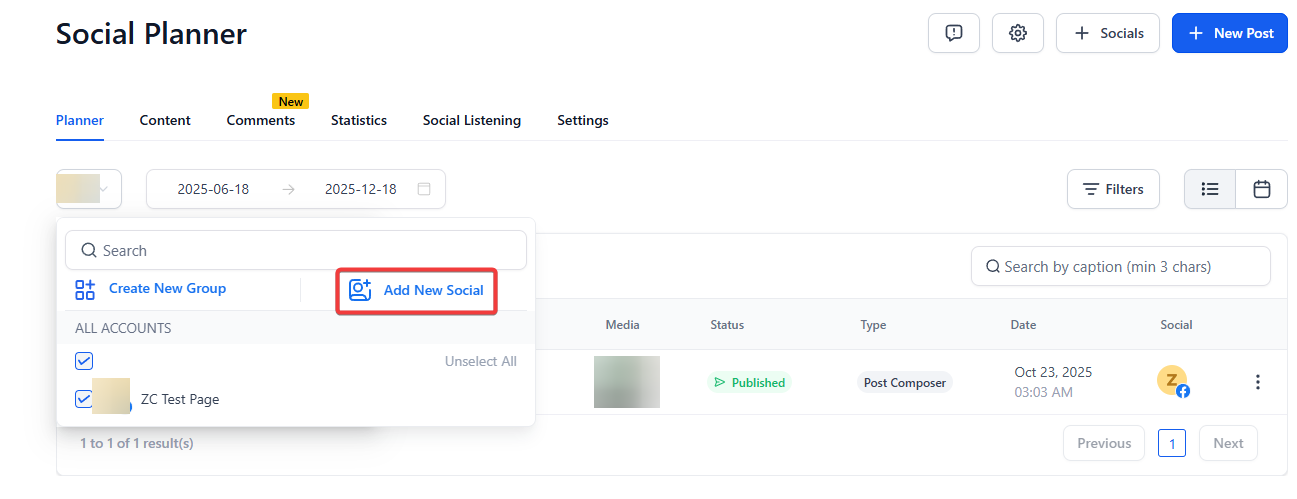Click the Status column header
1297x499 pixels.
point(727,325)
